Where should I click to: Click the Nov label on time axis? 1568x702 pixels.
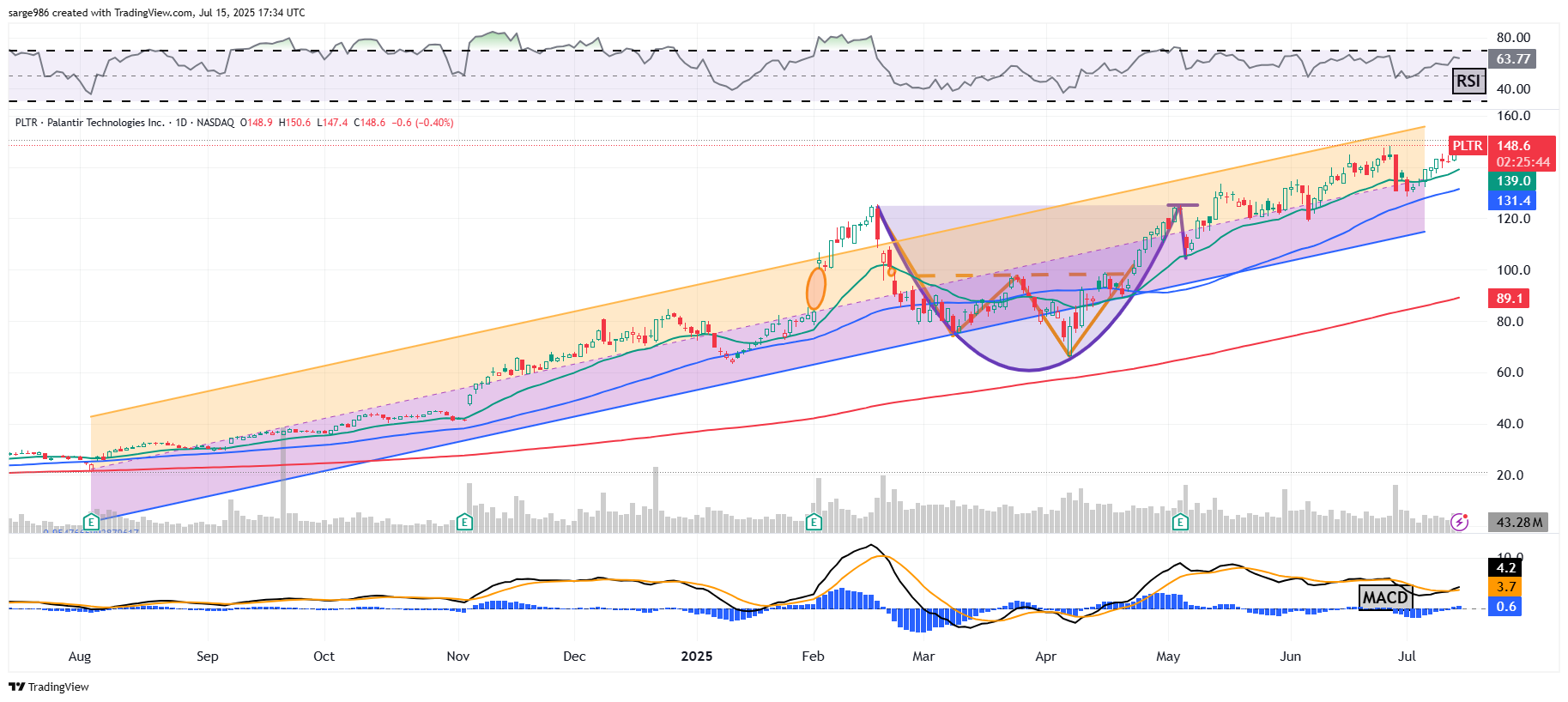[458, 657]
